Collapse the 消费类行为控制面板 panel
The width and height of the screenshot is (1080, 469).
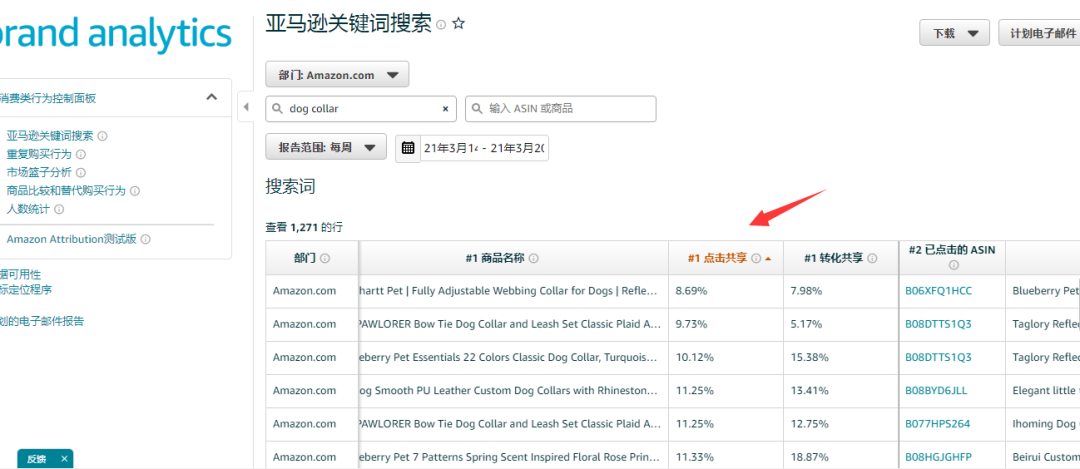tap(211, 97)
